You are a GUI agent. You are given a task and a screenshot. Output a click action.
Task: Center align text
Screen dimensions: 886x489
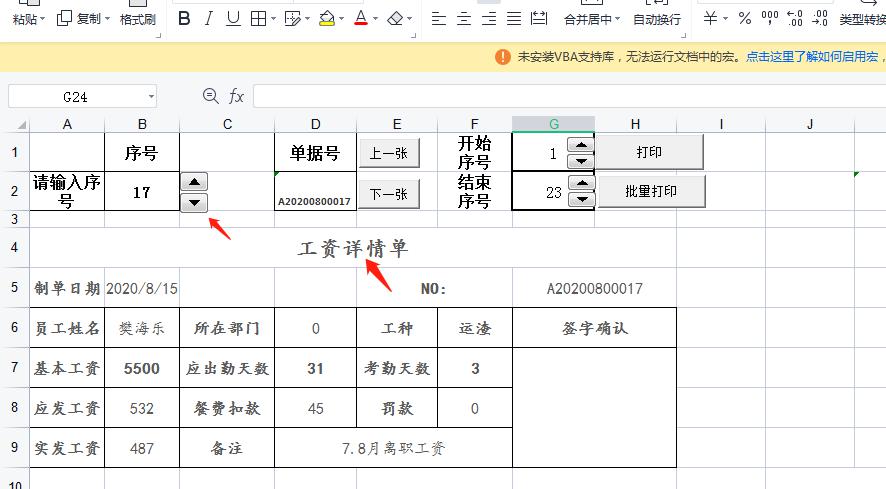(x=464, y=19)
